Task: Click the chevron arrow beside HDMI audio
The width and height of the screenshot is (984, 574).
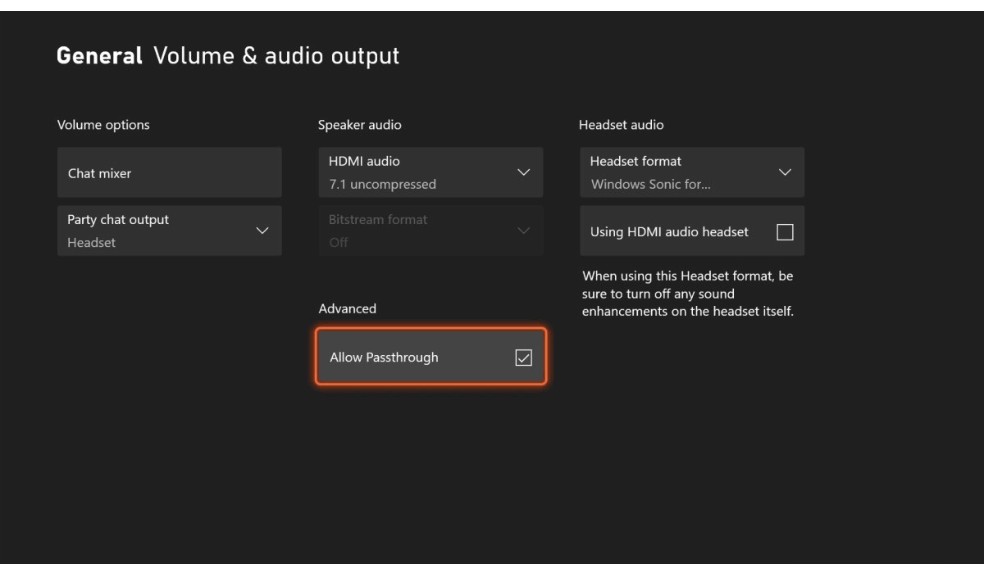Action: [x=523, y=173]
